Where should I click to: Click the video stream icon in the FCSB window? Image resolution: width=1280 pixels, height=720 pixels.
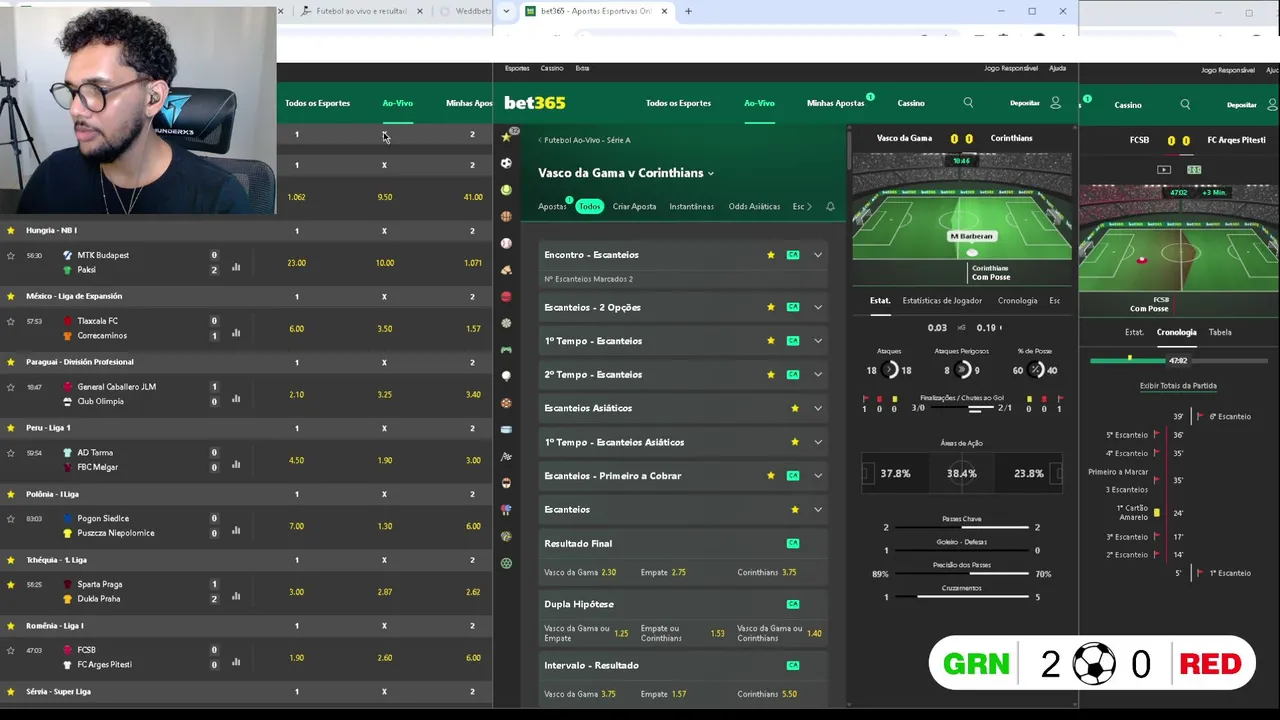click(1164, 170)
